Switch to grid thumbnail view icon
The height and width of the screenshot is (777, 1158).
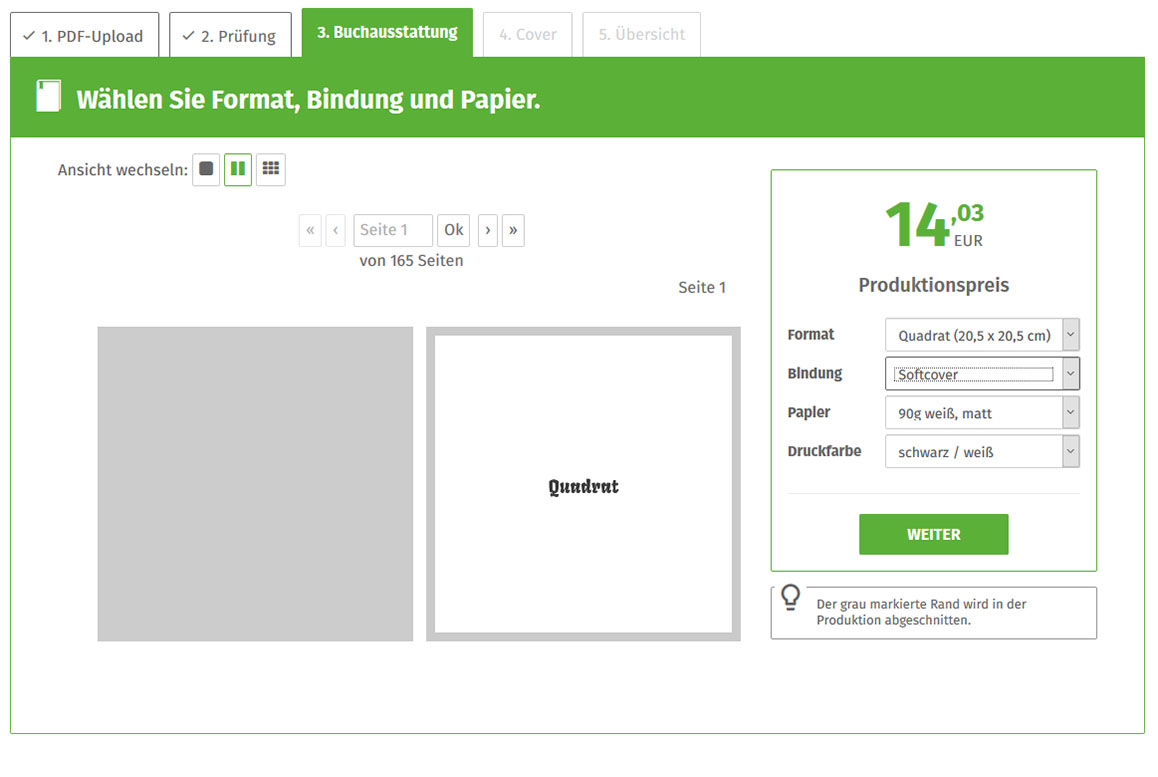click(x=270, y=169)
